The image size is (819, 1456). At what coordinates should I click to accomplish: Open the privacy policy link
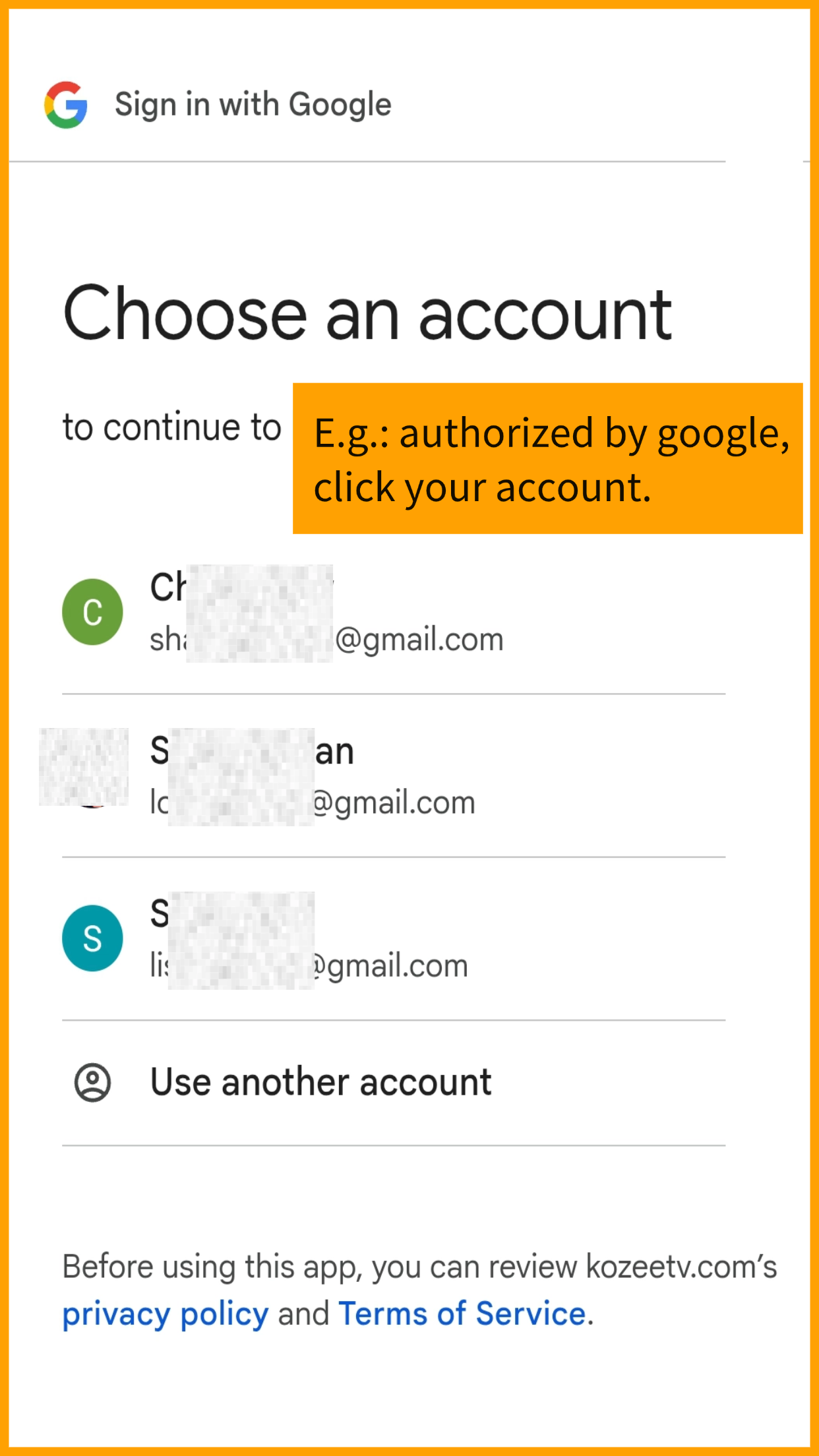(x=165, y=1314)
